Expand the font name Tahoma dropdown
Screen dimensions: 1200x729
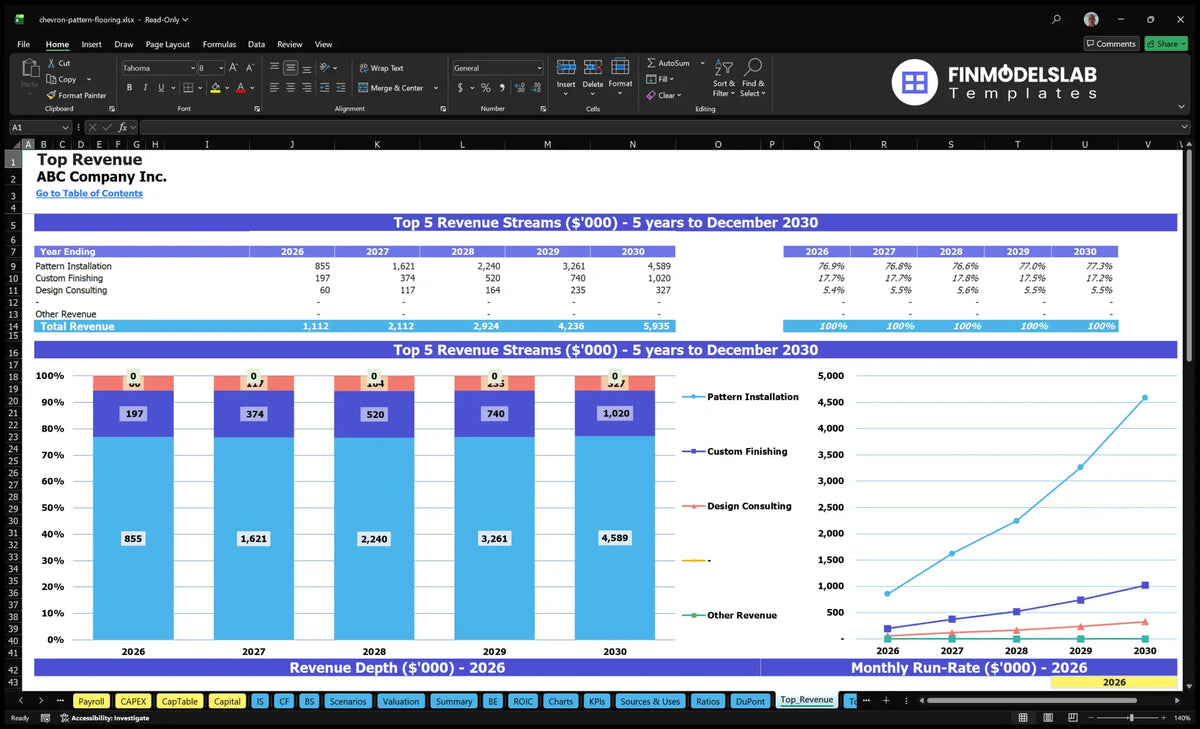pos(191,68)
